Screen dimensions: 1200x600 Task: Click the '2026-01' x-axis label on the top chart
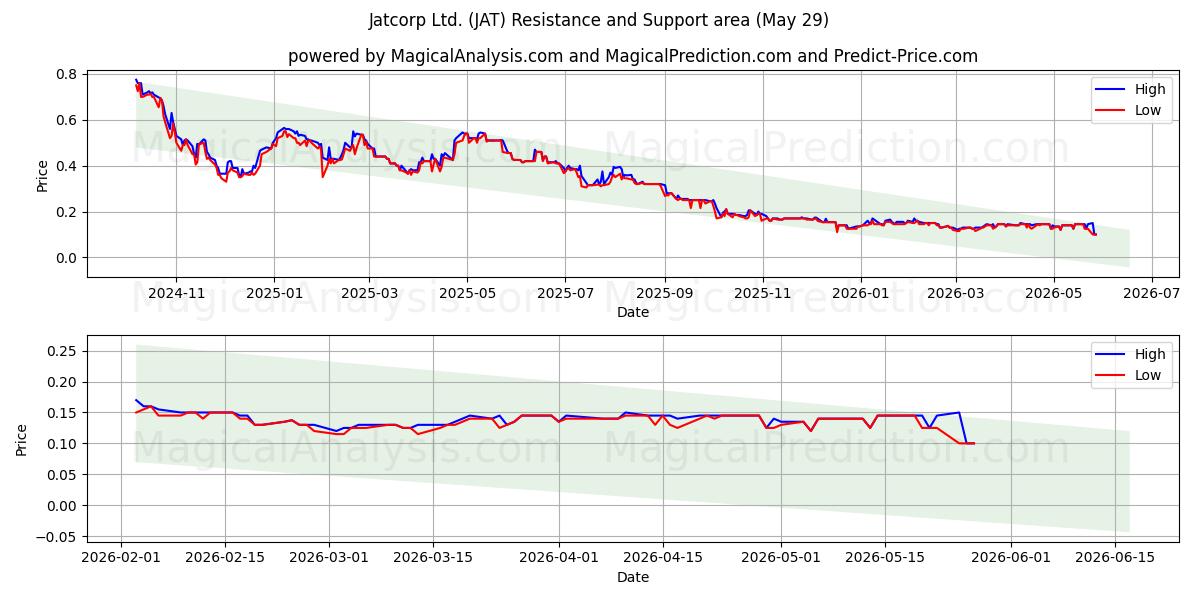[x=861, y=294]
